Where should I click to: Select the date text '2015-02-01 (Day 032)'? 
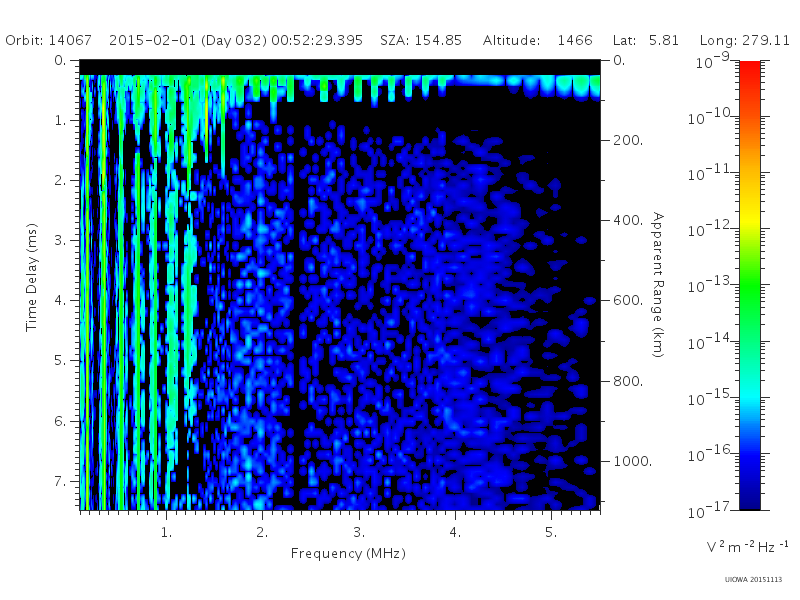tap(188, 40)
